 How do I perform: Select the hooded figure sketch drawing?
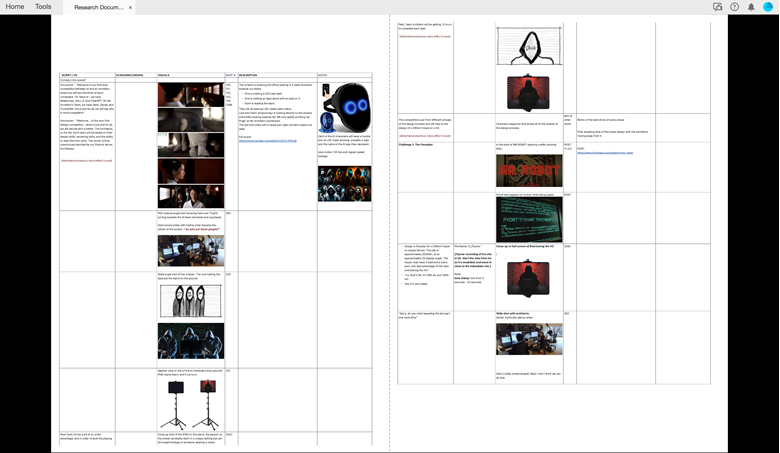pyautogui.click(x=530, y=45)
